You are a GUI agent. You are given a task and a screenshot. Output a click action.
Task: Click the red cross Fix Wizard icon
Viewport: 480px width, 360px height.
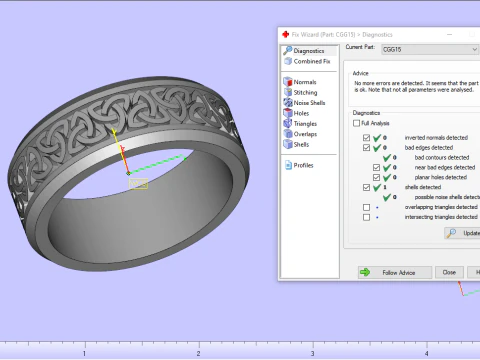286,34
